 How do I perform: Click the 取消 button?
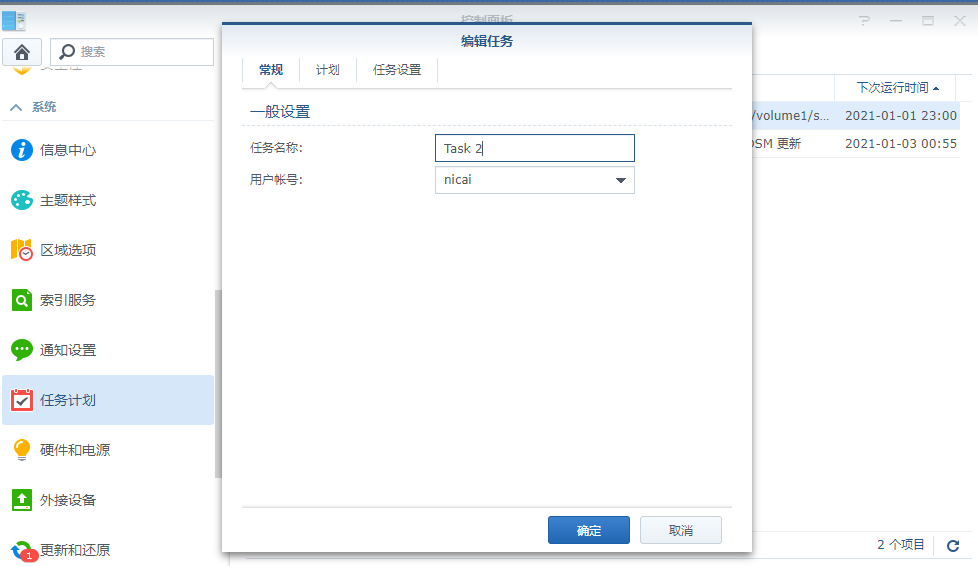point(680,530)
